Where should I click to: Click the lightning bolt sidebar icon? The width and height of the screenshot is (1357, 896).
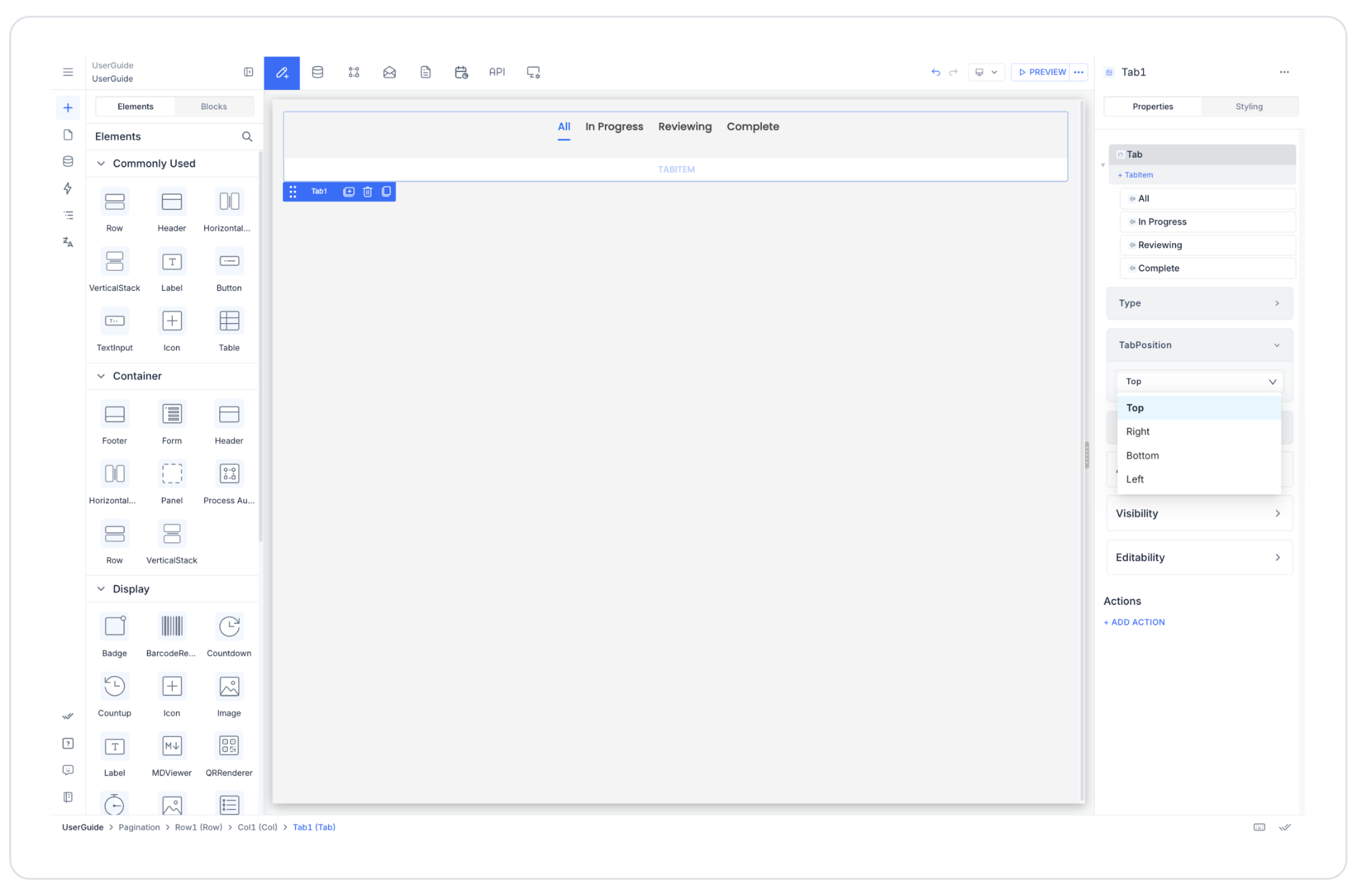[x=68, y=188]
